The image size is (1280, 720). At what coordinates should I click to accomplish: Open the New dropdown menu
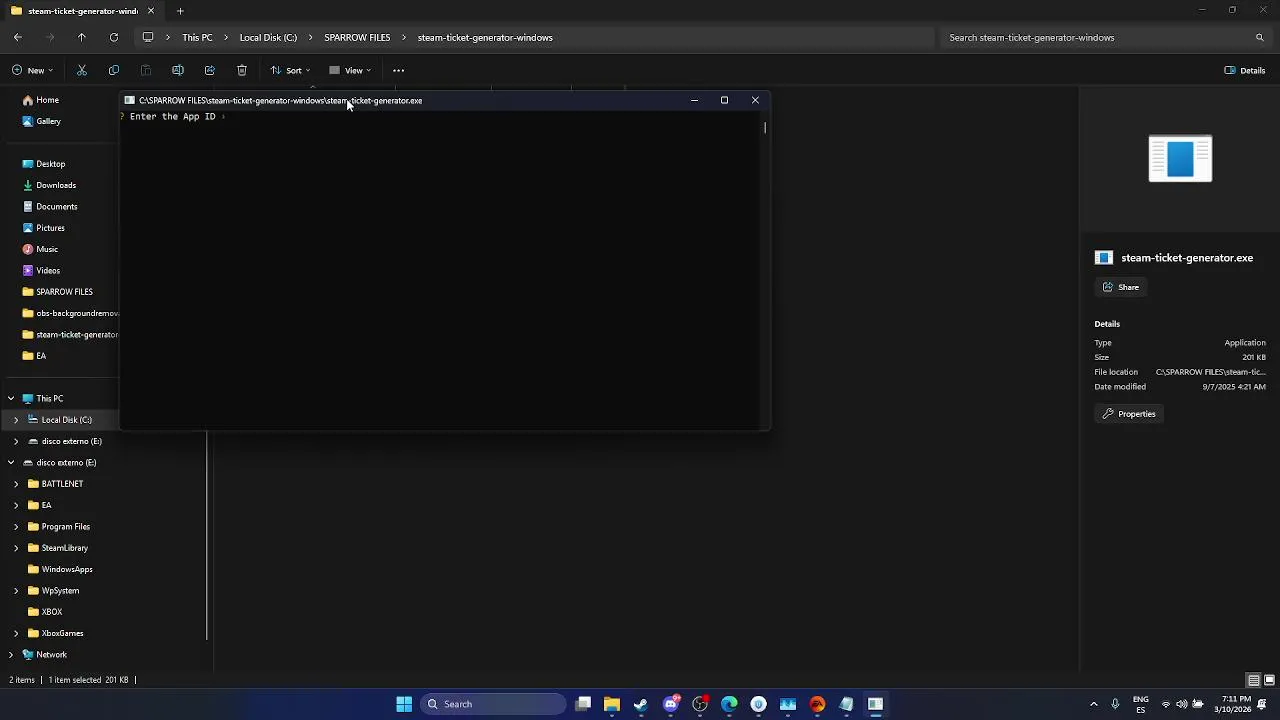[32, 70]
